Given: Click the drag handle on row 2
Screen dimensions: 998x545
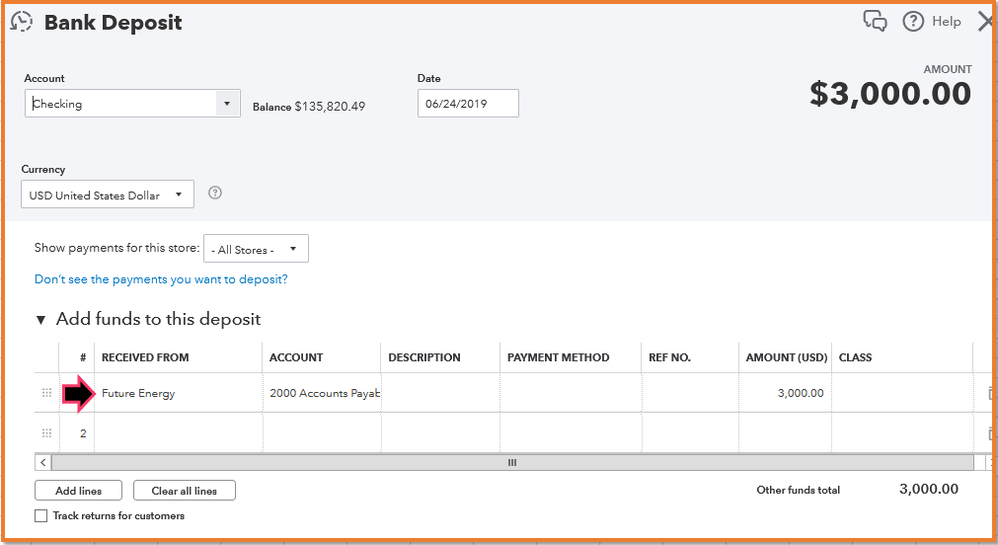Looking at the screenshot, I should coord(46,433).
